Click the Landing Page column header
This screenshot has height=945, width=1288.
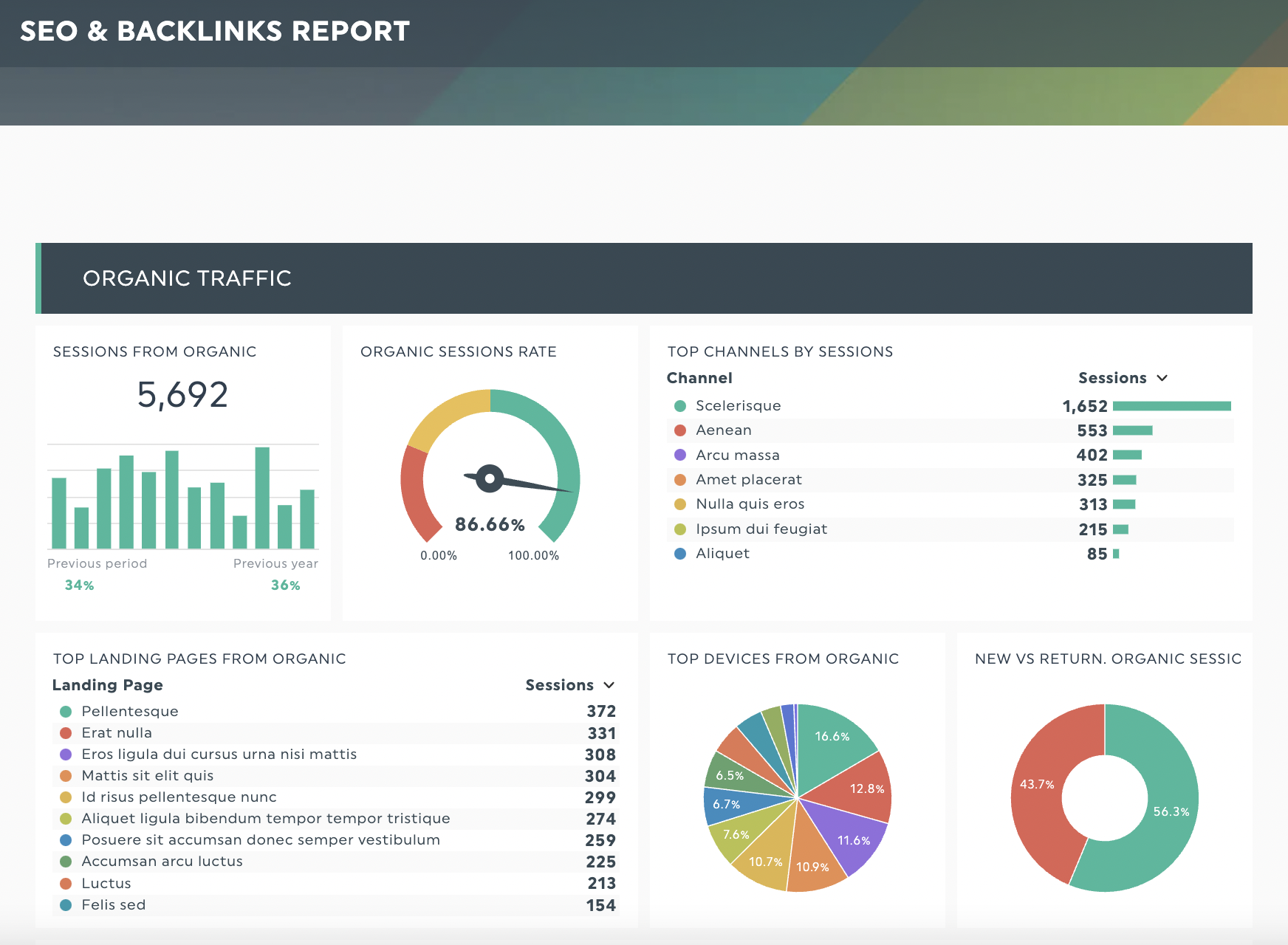108,685
